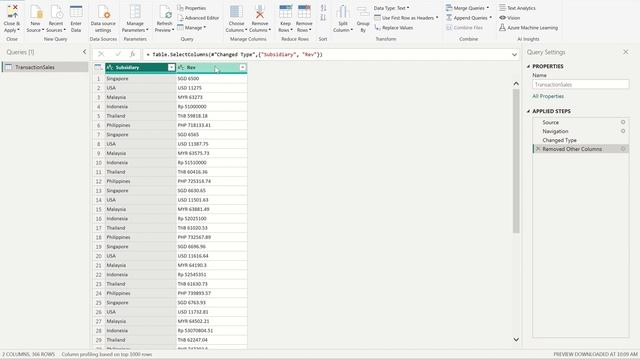
Task: Click the Refresh Preview icon
Action: 165,12
